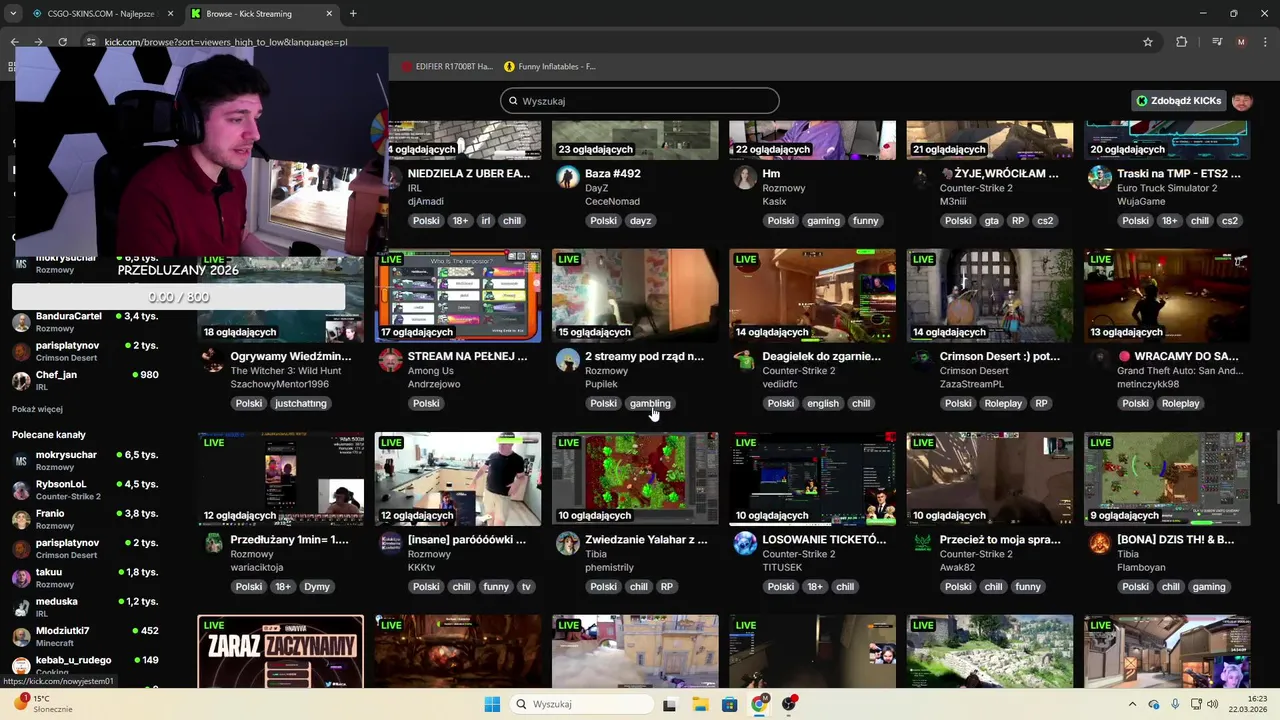Viewport: 1280px width, 720px height.
Task: Close the CSGO-SKINS.COM tab
Action: 170,14
